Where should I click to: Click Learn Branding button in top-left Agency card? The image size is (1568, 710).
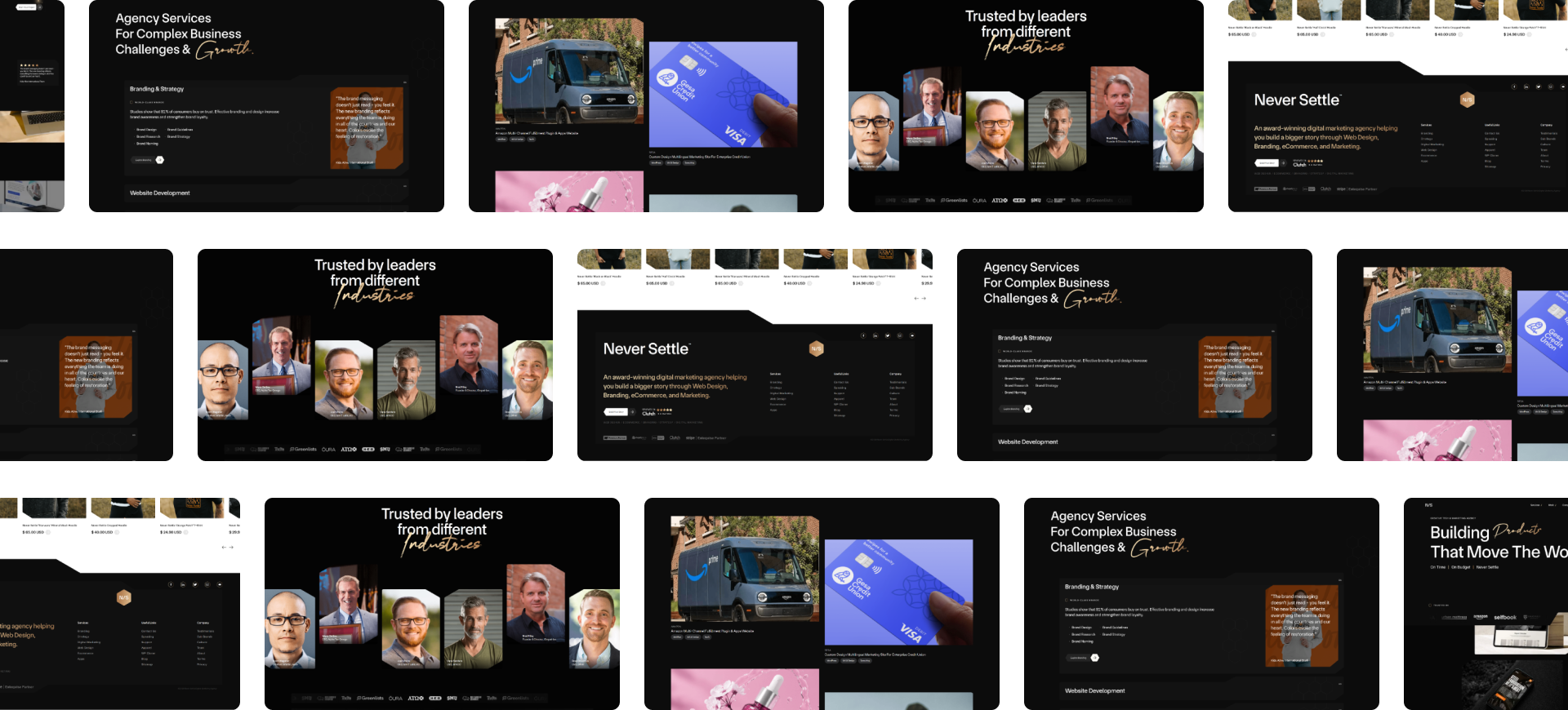point(144,160)
